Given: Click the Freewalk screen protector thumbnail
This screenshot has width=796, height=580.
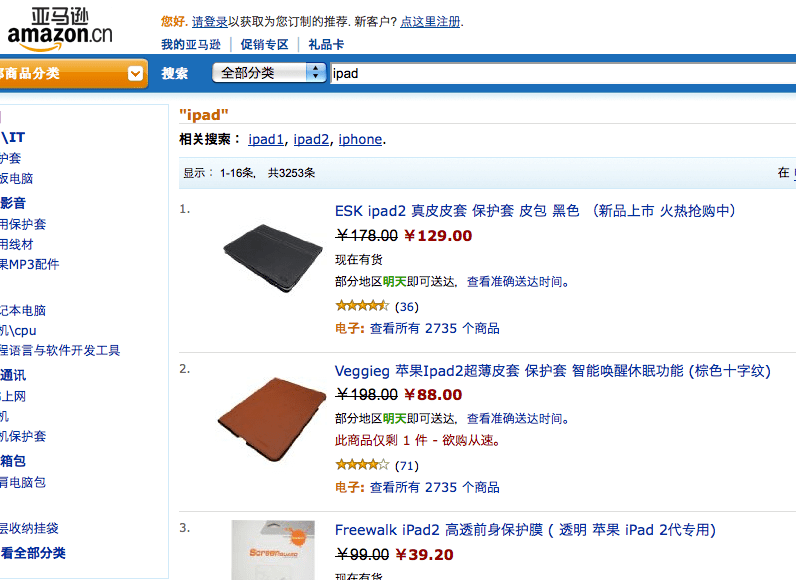Looking at the screenshot, I should point(273,550).
